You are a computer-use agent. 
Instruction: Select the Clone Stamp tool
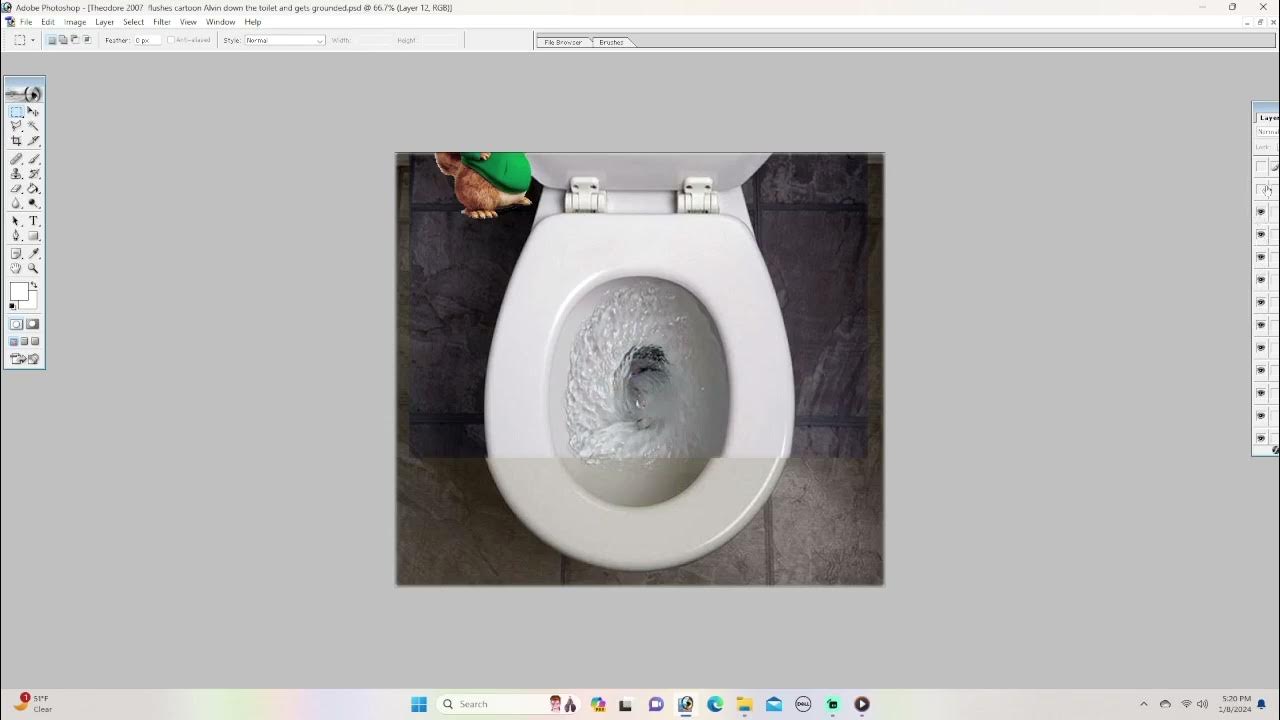(x=16, y=174)
